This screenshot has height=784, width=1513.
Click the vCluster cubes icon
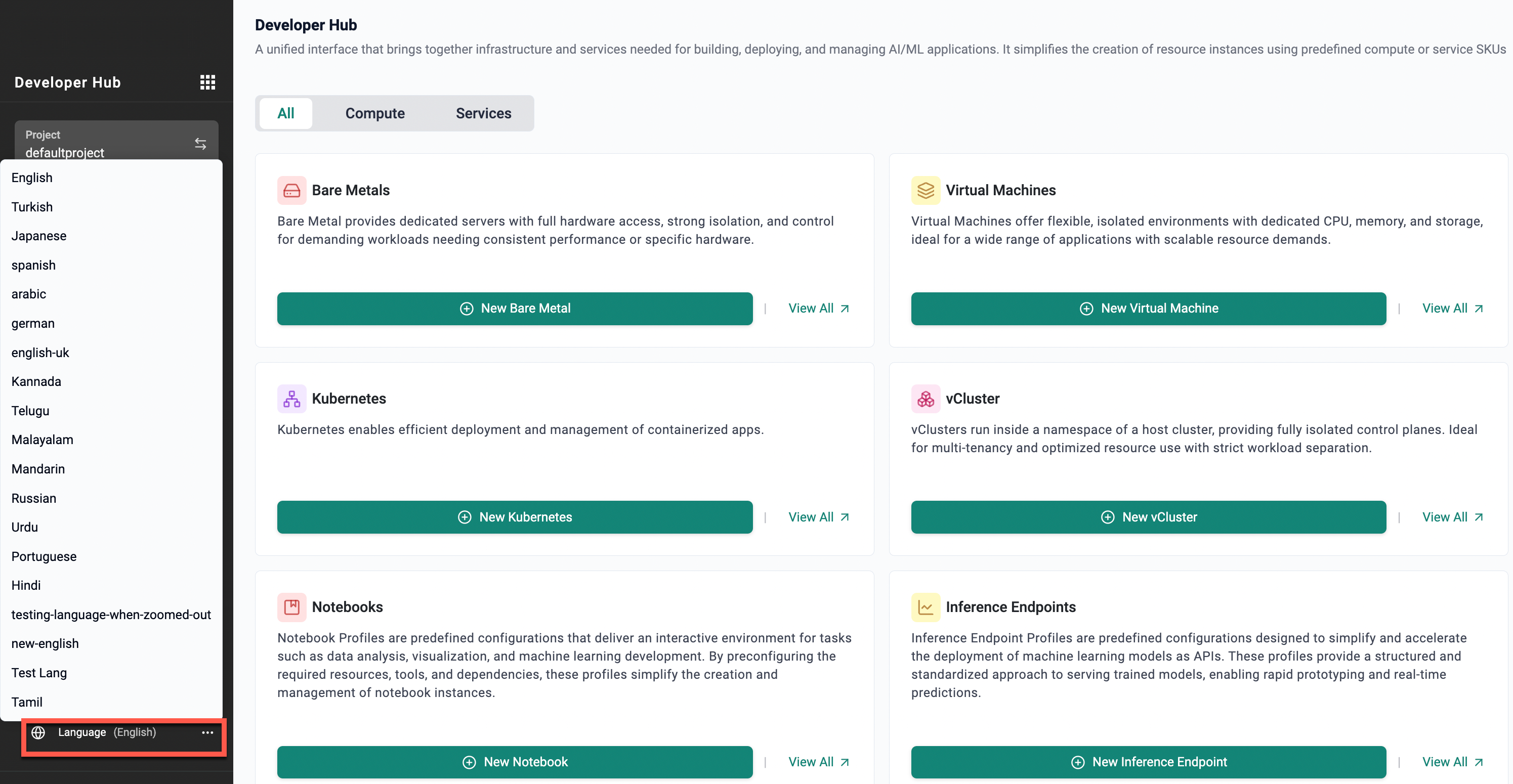(x=925, y=399)
